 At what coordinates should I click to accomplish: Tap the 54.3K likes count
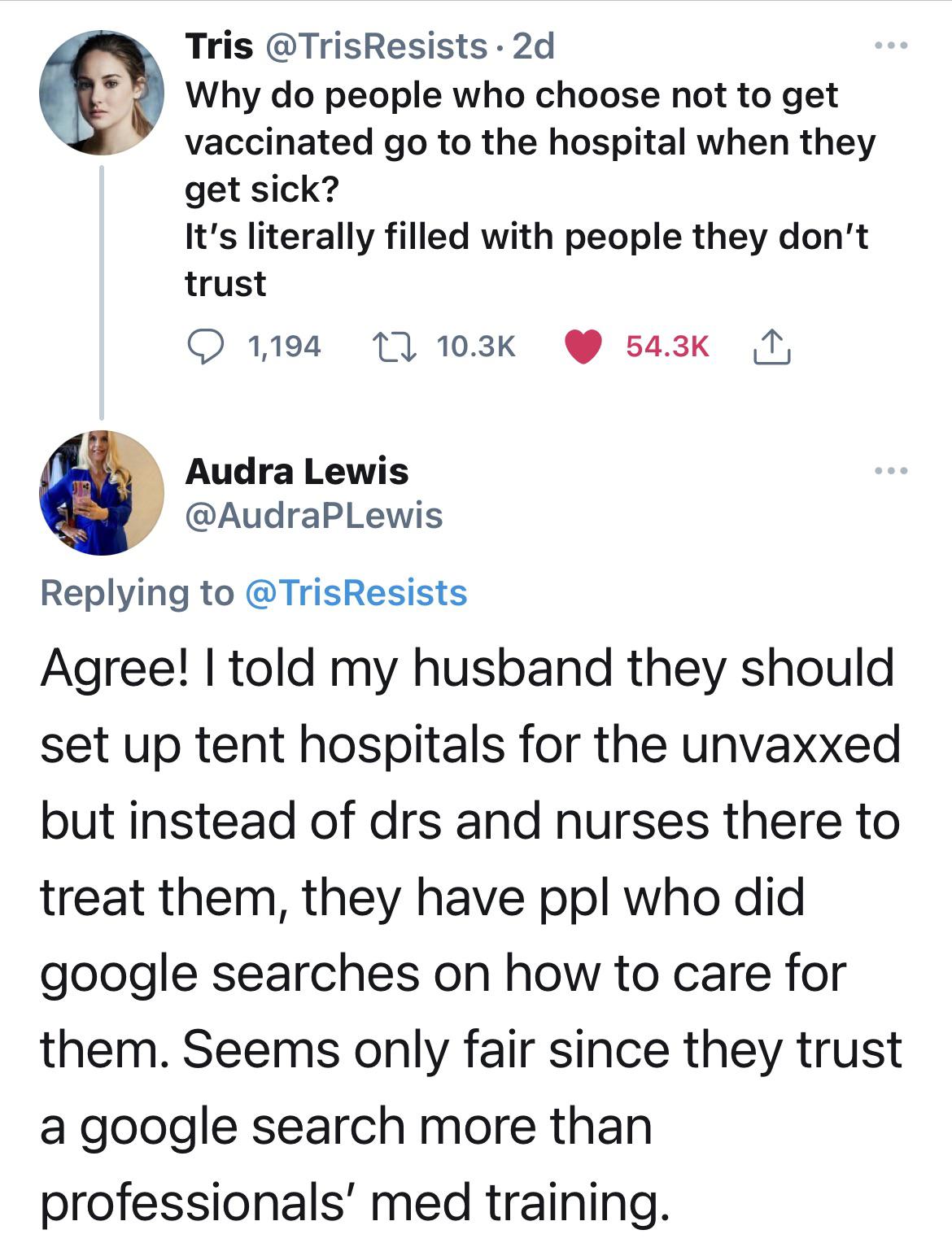pyautogui.click(x=667, y=347)
